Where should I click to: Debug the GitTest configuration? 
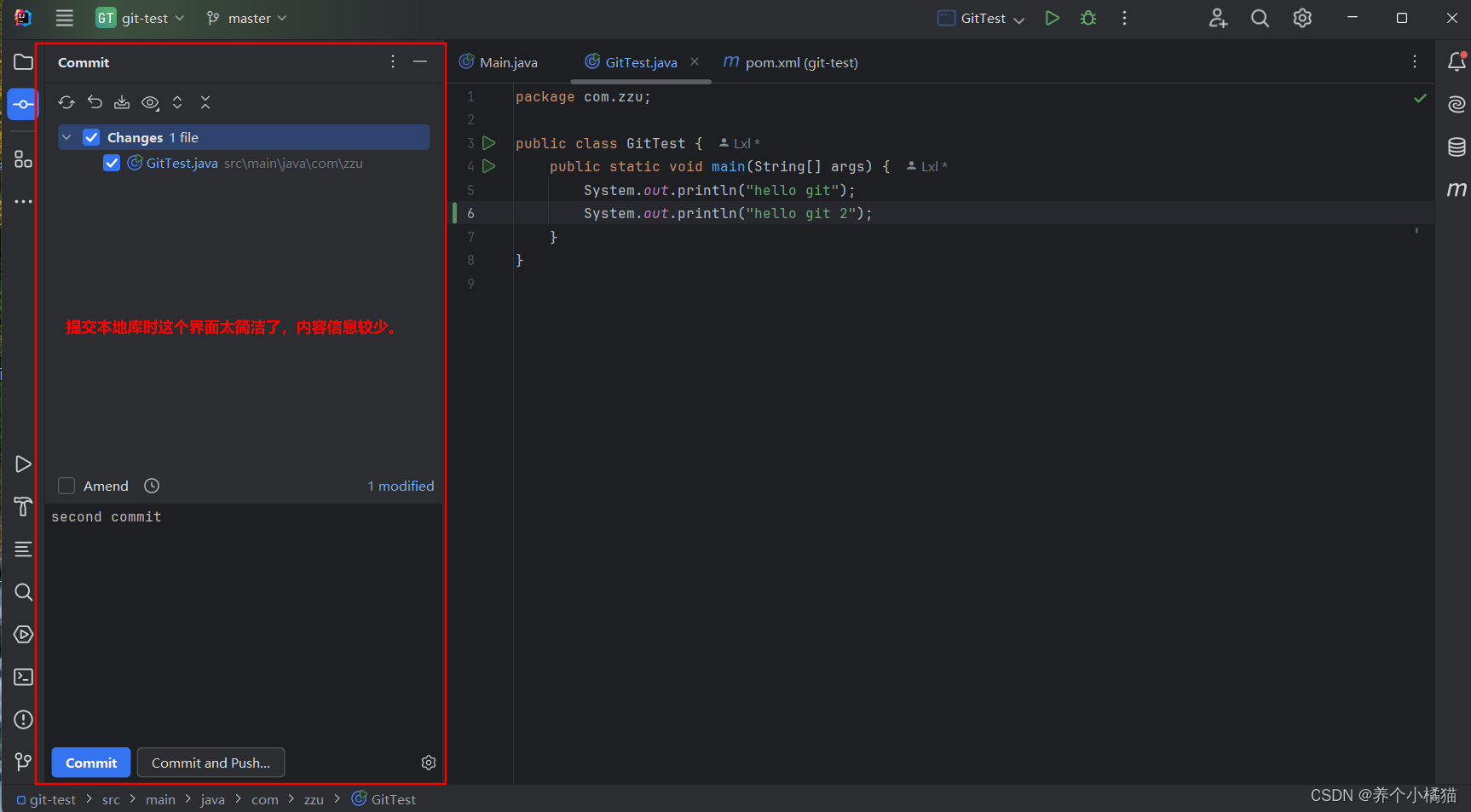pyautogui.click(x=1088, y=18)
